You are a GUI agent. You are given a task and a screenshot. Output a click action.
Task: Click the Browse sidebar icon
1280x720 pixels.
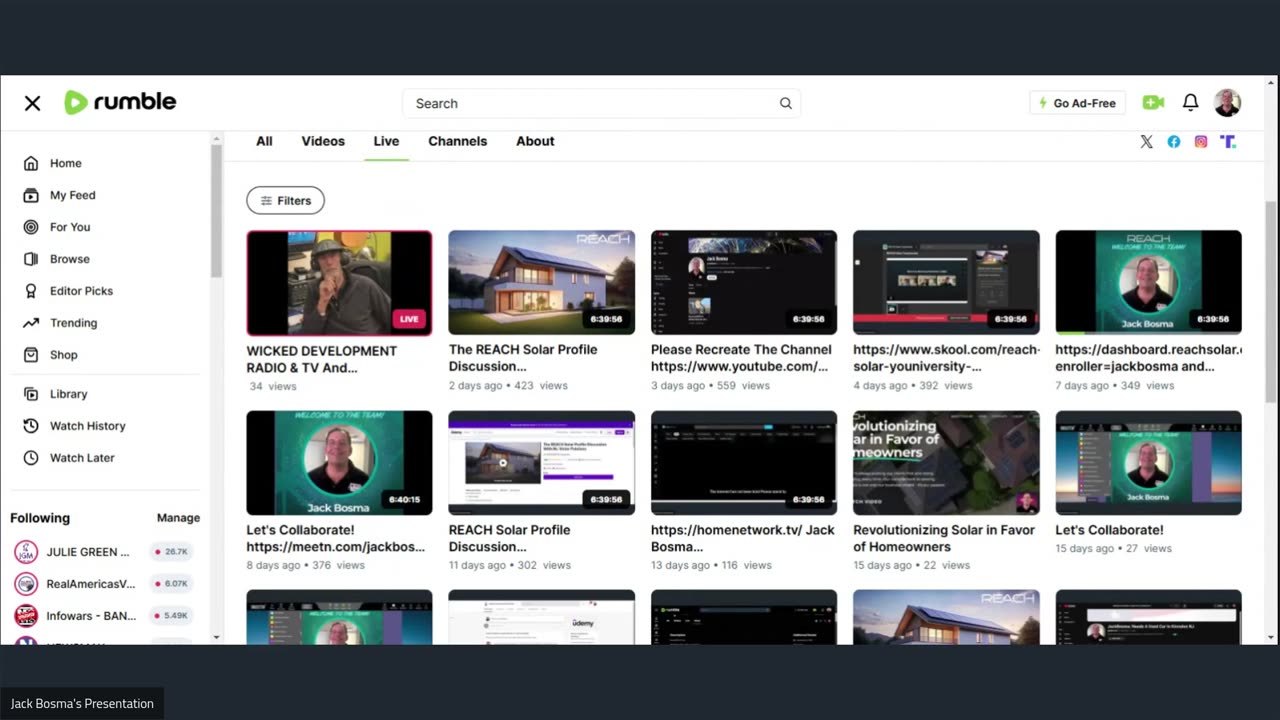pyautogui.click(x=31, y=259)
